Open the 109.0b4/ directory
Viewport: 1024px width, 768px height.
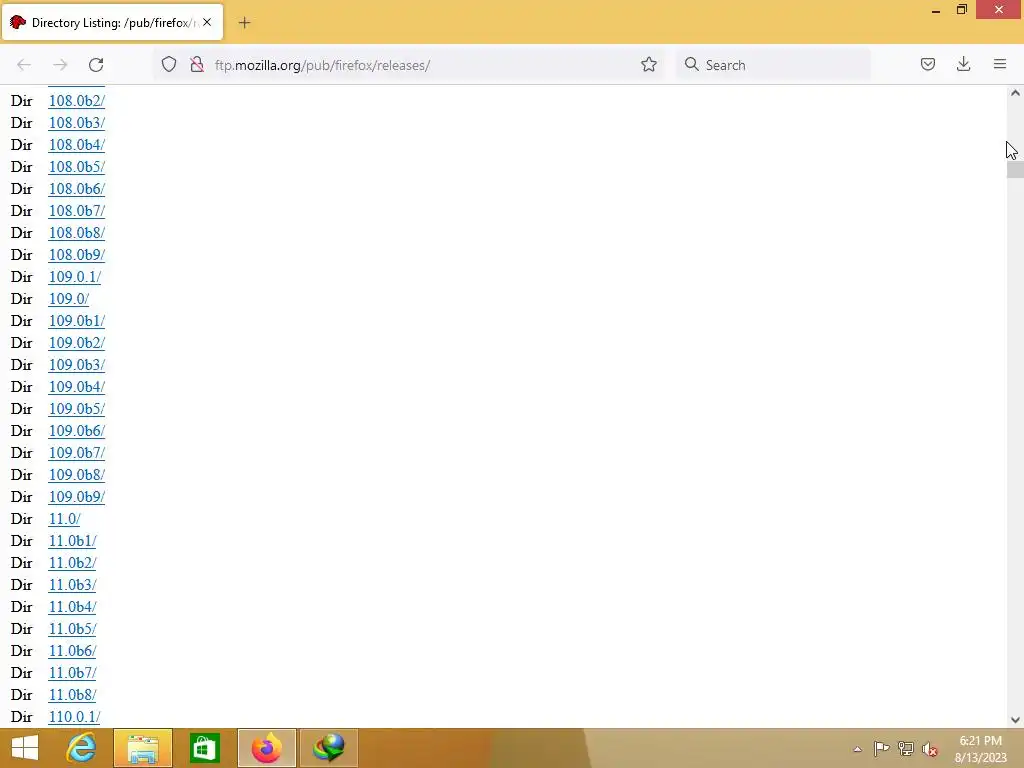[x=76, y=387]
